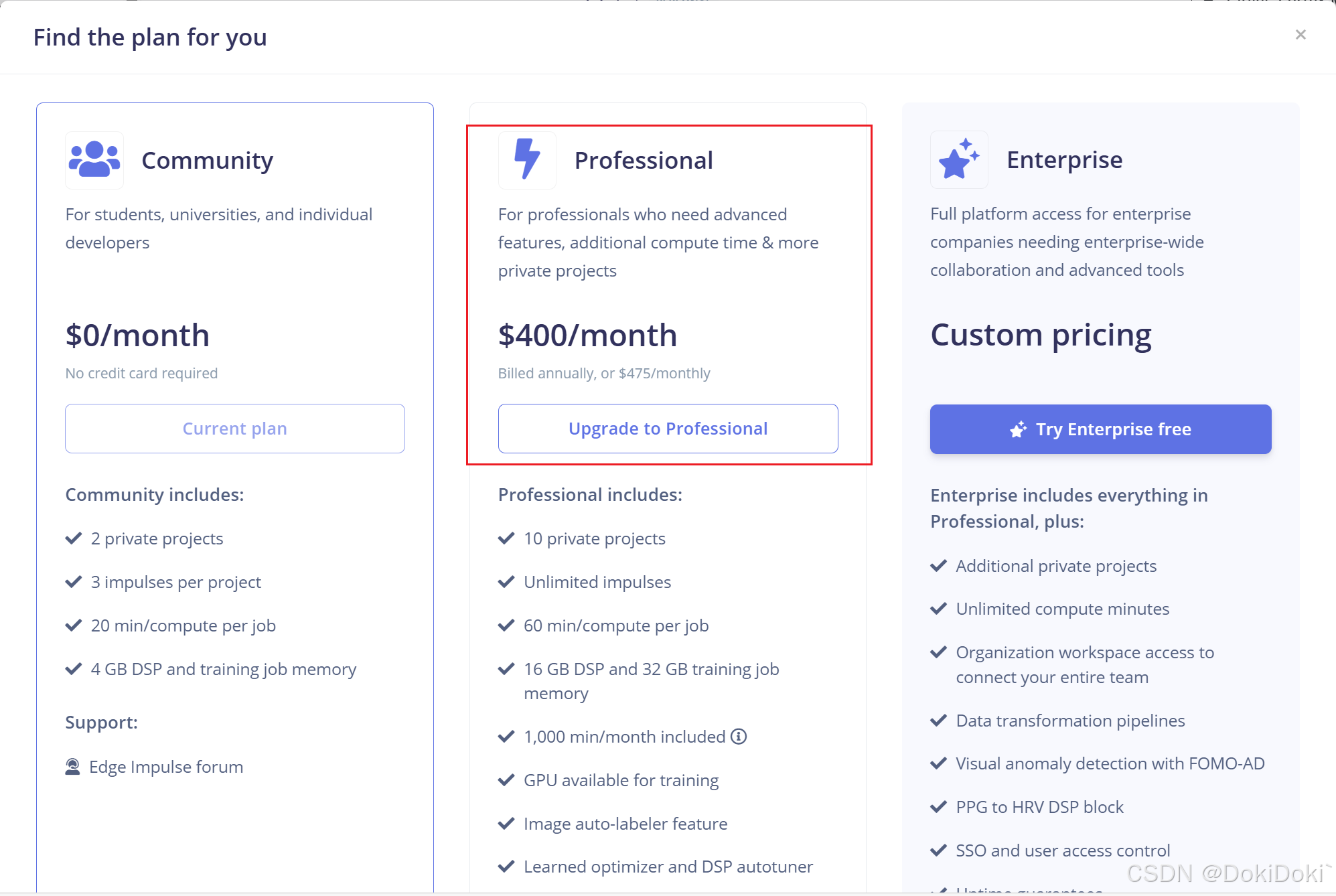Screen dimensions: 1336x896
Task: Click the Community people group icon
Action: (x=94, y=160)
